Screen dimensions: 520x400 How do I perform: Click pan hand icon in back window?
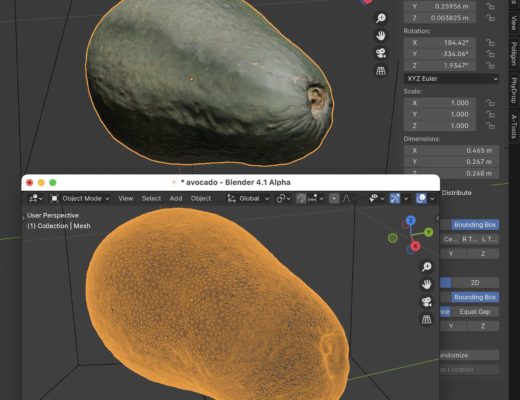point(381,35)
